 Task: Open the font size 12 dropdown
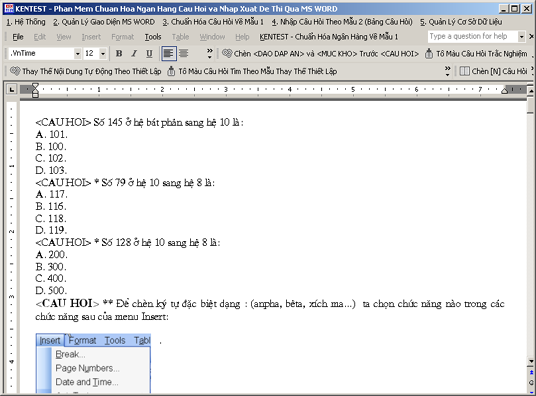pyautogui.click(x=103, y=54)
